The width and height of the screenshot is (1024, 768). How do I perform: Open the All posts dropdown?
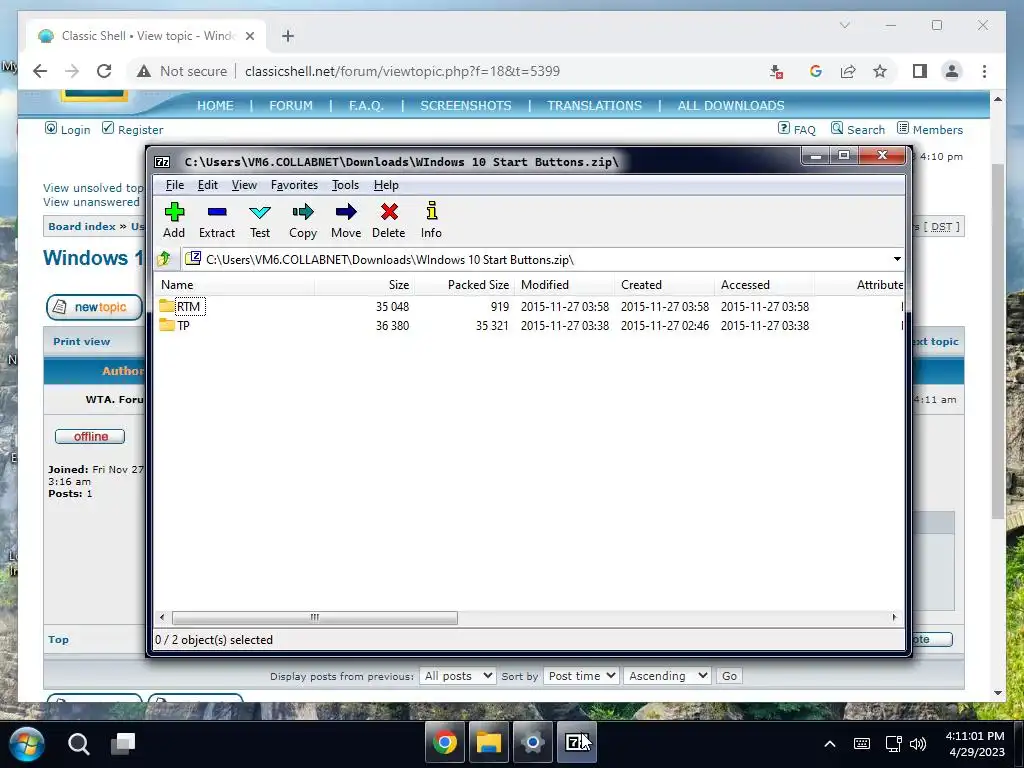click(x=457, y=676)
